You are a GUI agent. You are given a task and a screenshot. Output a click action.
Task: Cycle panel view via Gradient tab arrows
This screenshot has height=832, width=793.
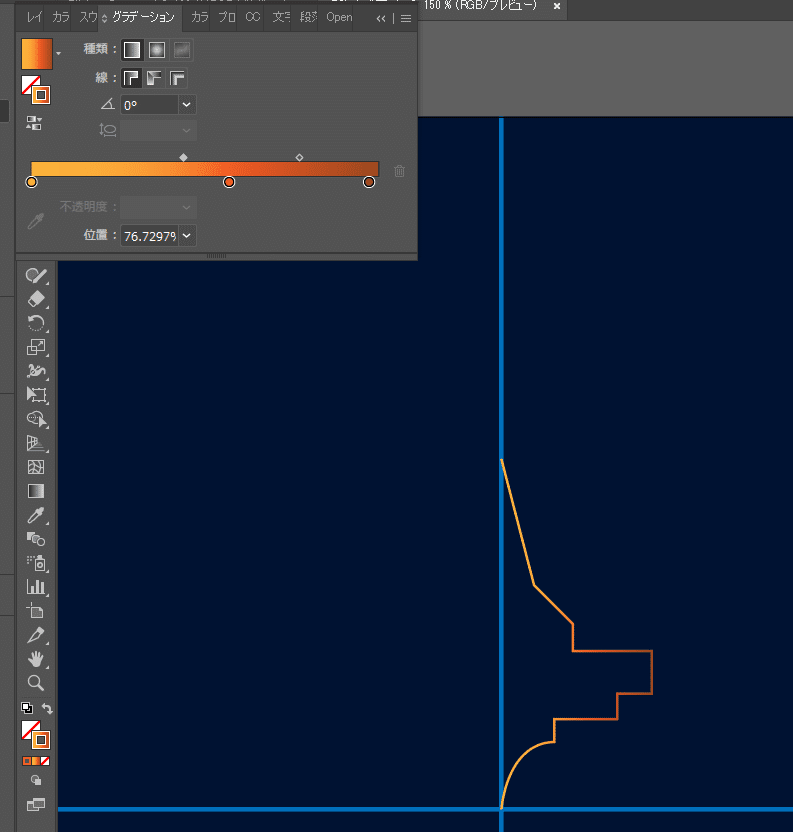click(x=105, y=19)
